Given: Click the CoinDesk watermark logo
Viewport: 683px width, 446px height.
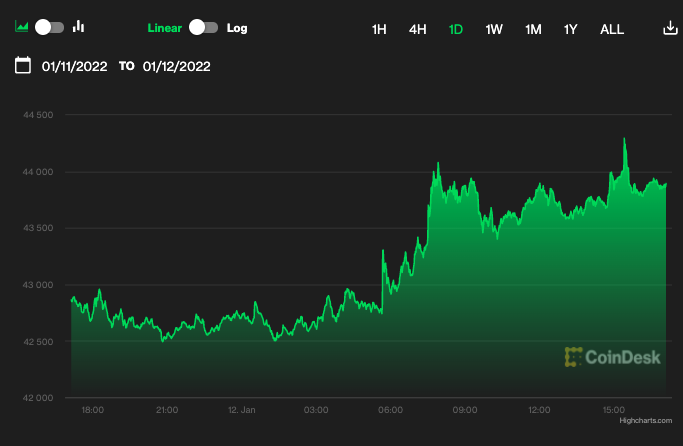Looking at the screenshot, I should (612, 356).
